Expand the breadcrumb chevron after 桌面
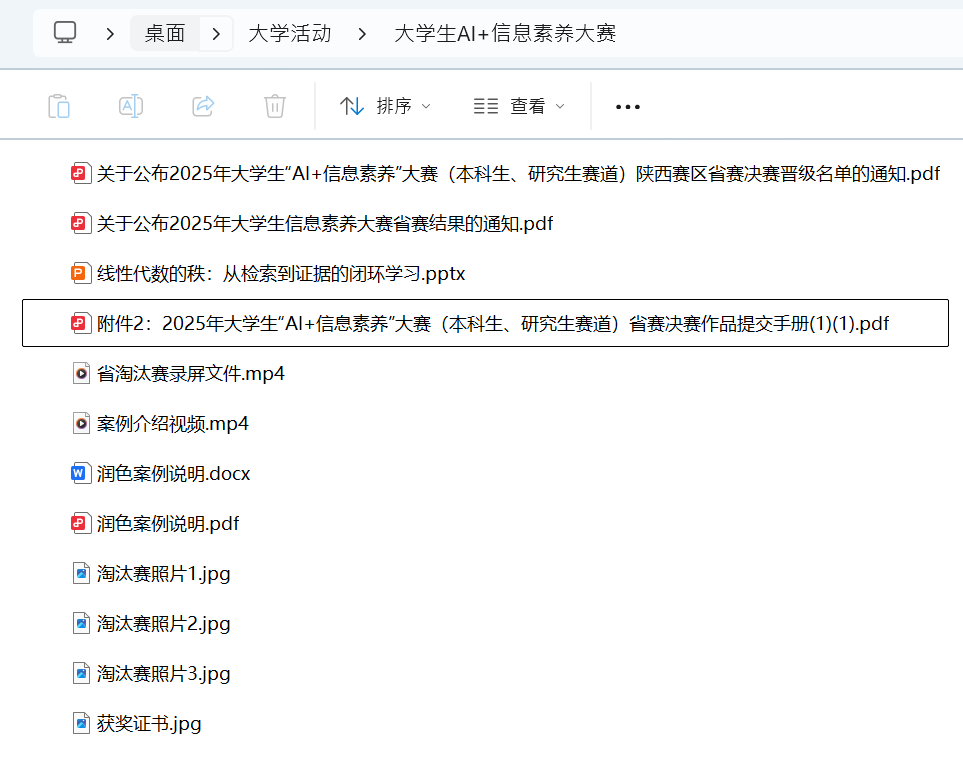This screenshot has height=763, width=963. pos(216,32)
